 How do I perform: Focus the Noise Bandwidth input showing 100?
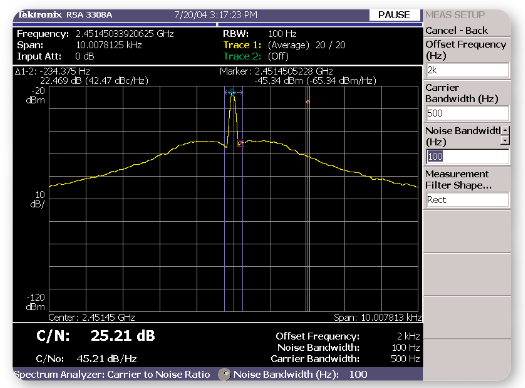467,156
